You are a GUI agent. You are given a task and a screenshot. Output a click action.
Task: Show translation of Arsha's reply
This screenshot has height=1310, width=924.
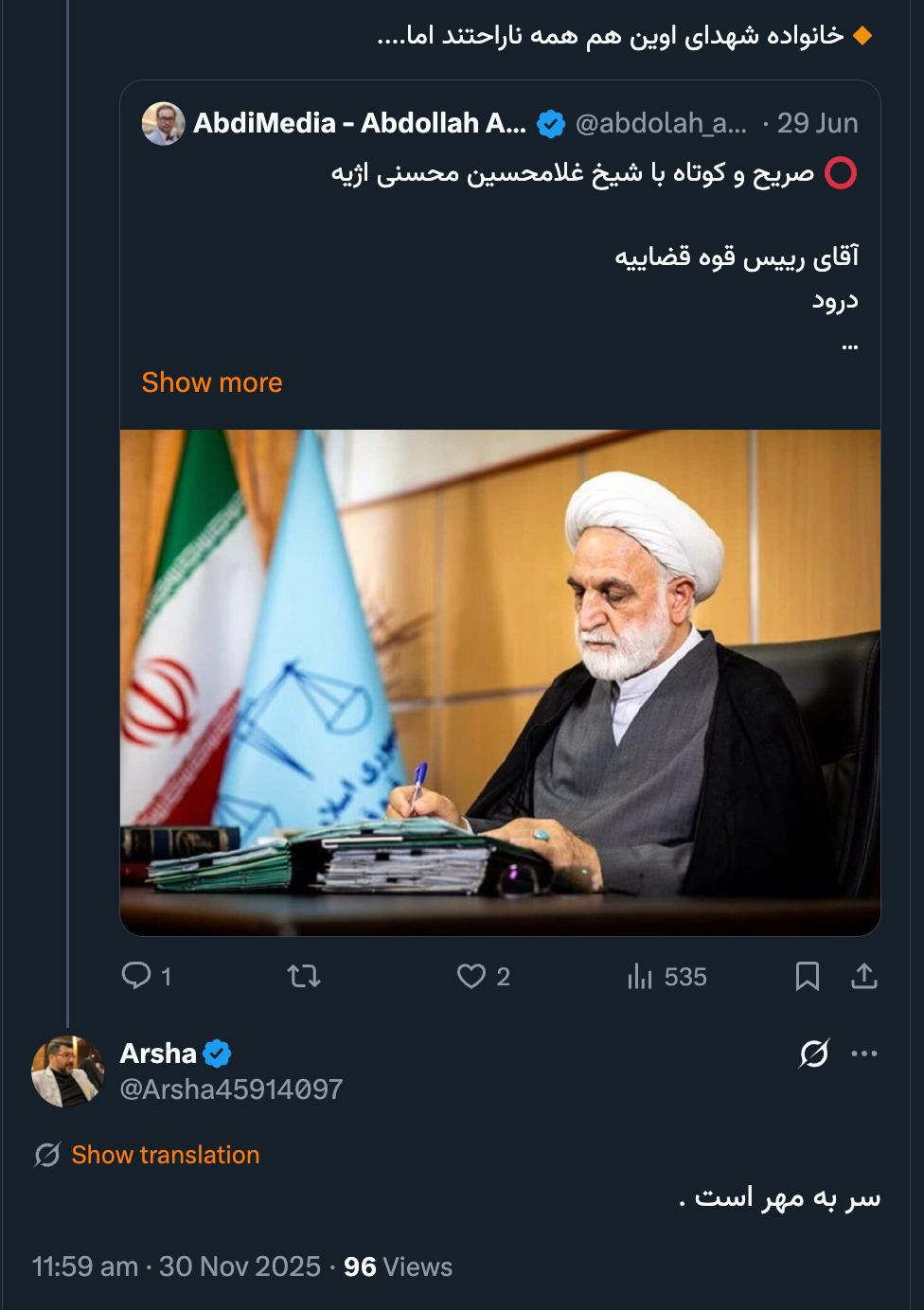164,1154
